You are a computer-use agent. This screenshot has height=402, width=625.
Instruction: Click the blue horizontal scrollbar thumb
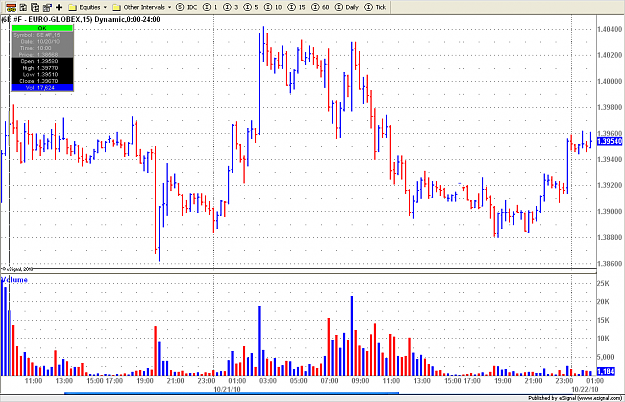coord(231,393)
